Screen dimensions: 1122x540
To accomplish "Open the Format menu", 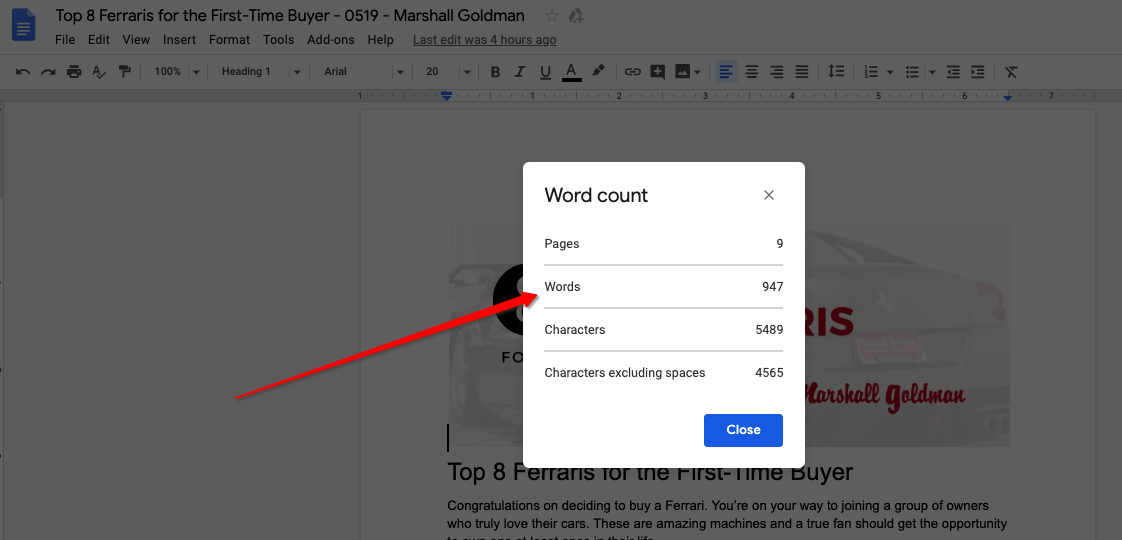I will [230, 40].
